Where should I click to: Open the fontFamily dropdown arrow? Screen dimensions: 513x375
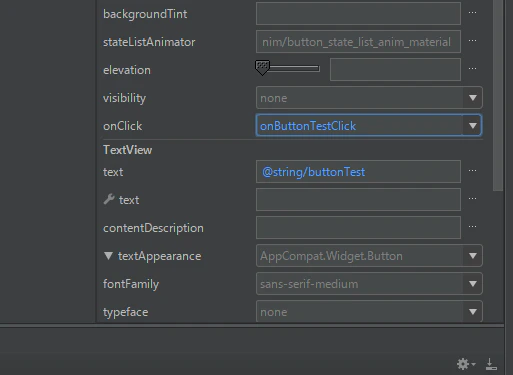point(472,284)
